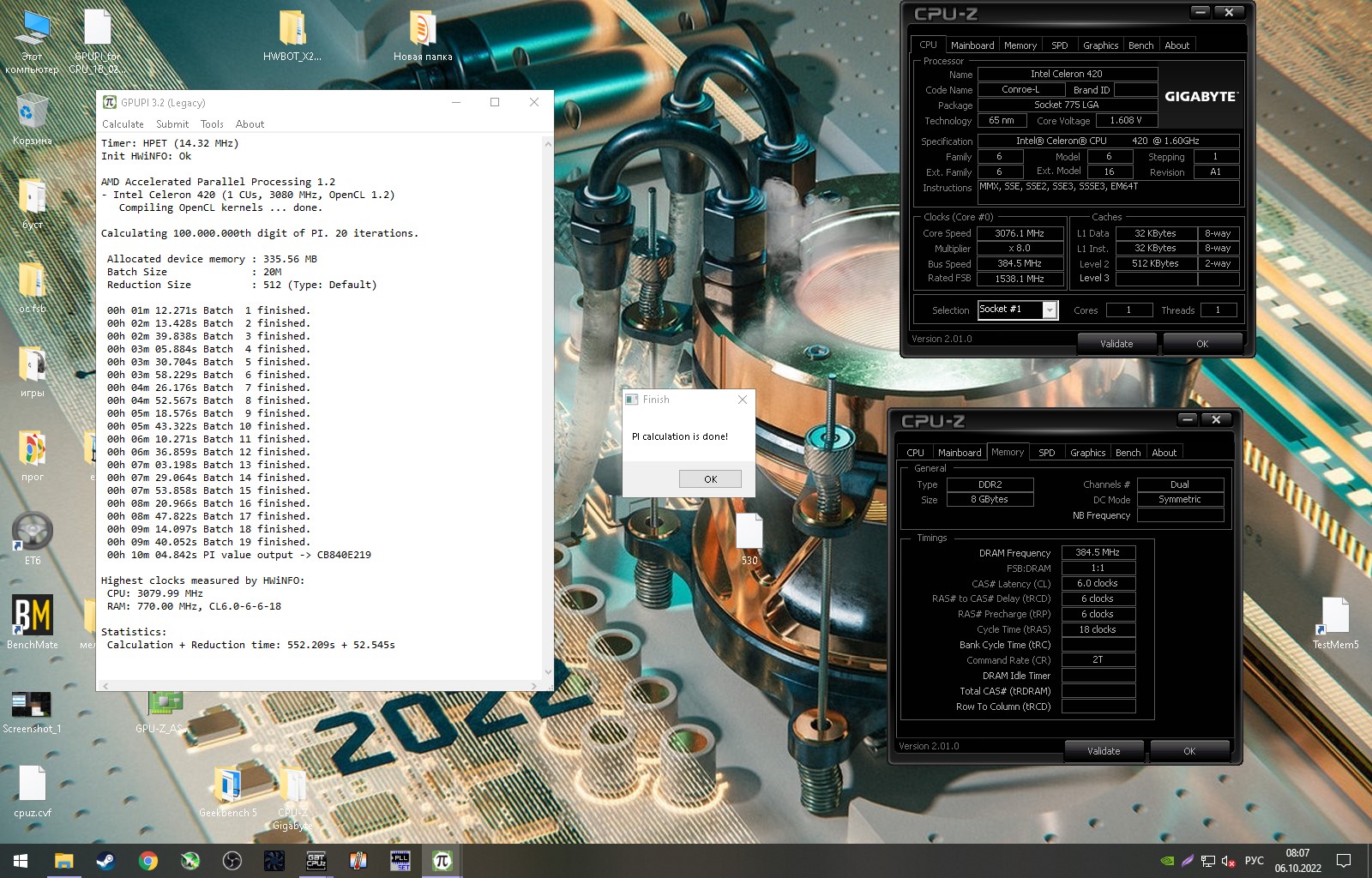
Task: Click the GPUPI horizontal scrollbar left arrow
Action: click(105, 686)
